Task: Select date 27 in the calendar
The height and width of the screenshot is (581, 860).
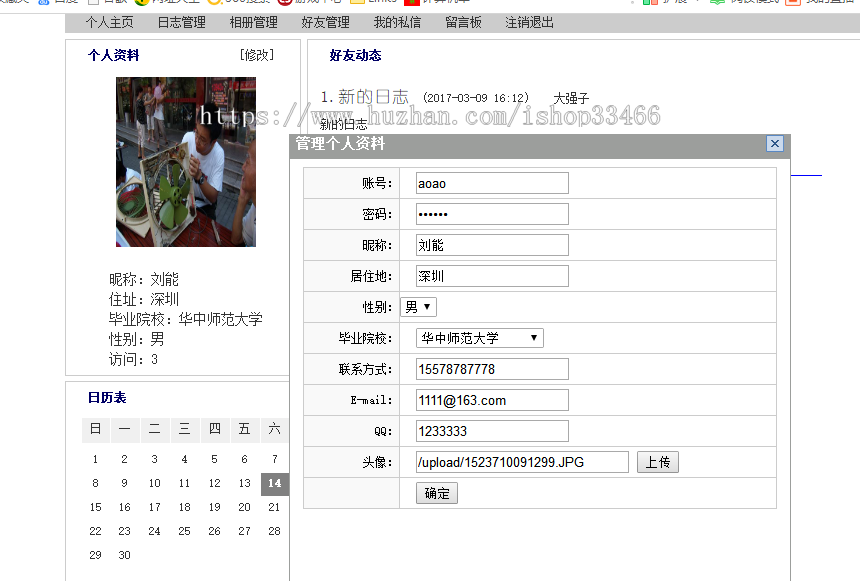Action: pos(245,531)
